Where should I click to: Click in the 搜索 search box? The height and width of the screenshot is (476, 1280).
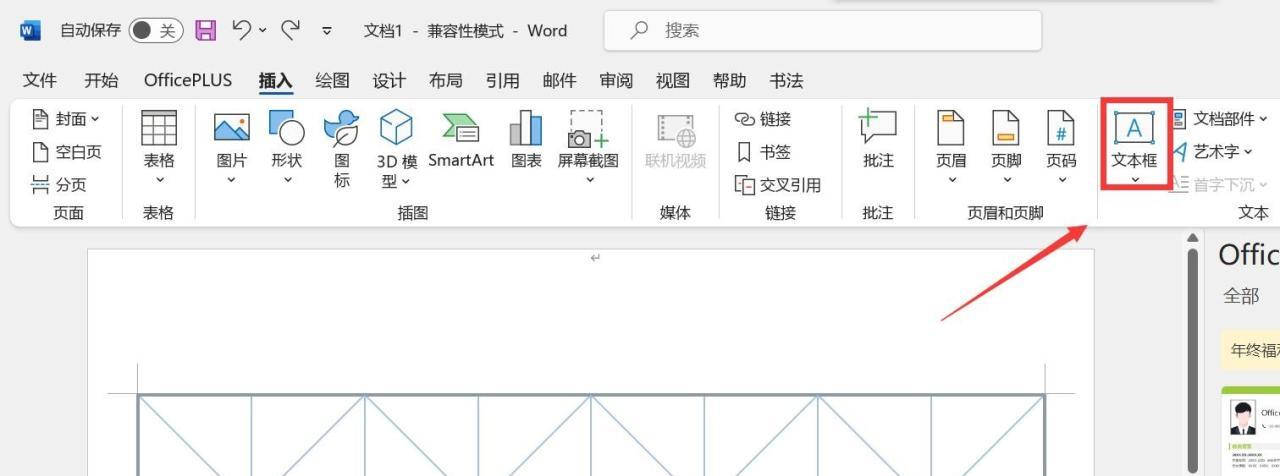coord(822,31)
